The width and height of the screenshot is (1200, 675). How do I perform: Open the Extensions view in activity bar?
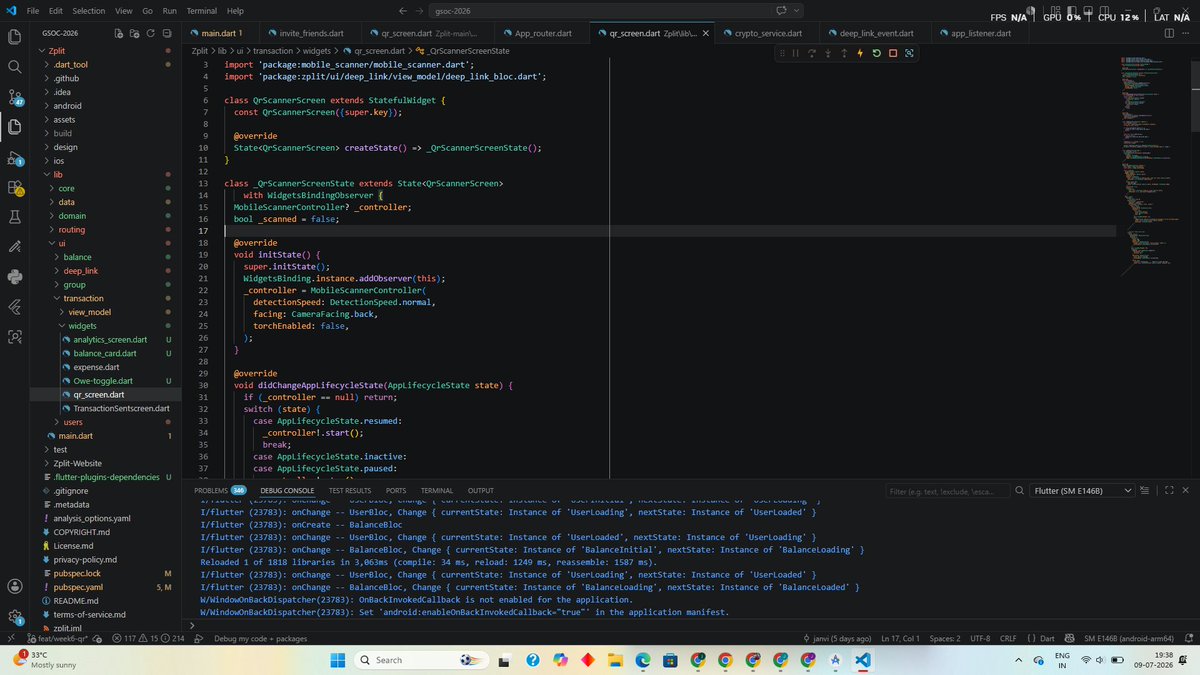pyautogui.click(x=15, y=187)
